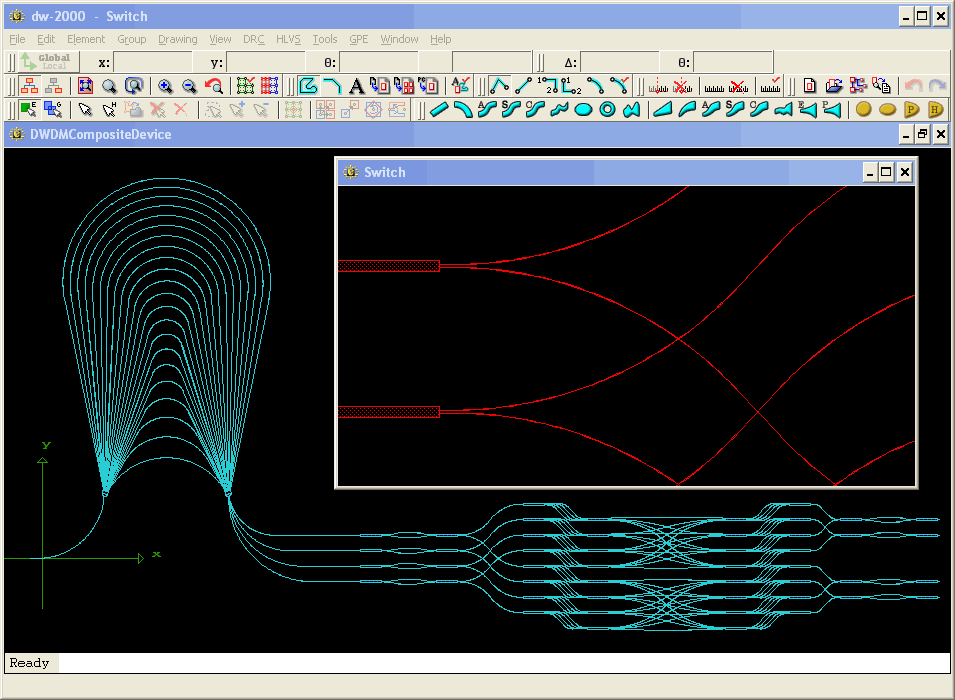The image size is (955, 700).
Task: Toggle the grid display icon
Action: (x=244, y=86)
